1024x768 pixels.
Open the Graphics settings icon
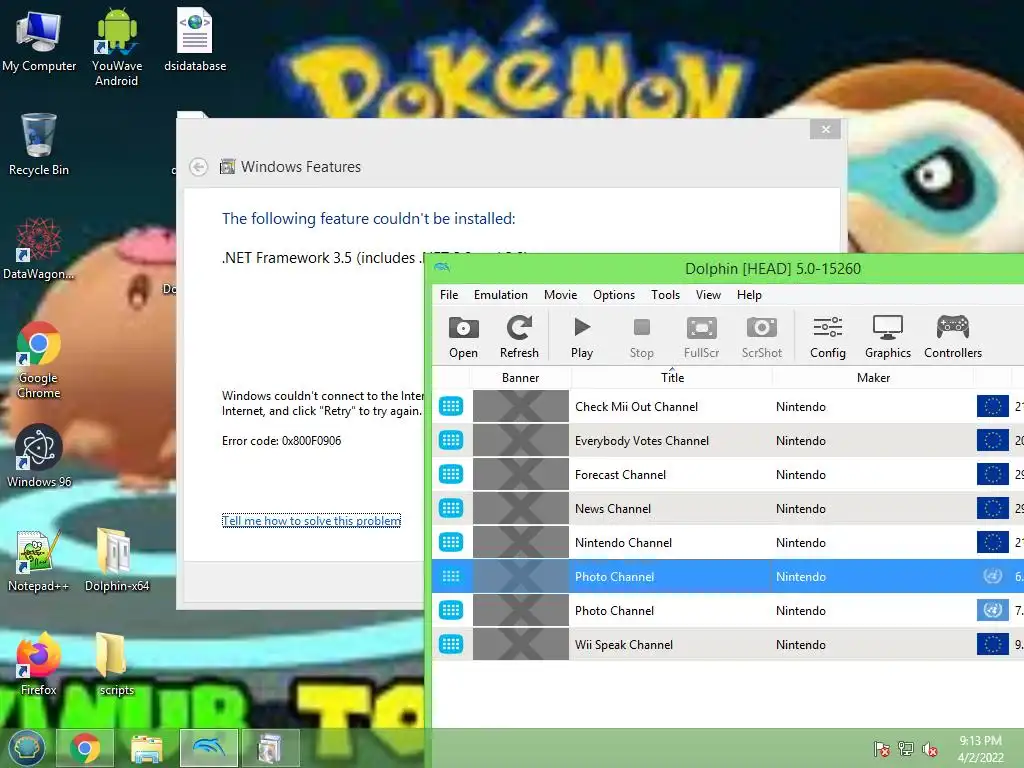click(888, 337)
